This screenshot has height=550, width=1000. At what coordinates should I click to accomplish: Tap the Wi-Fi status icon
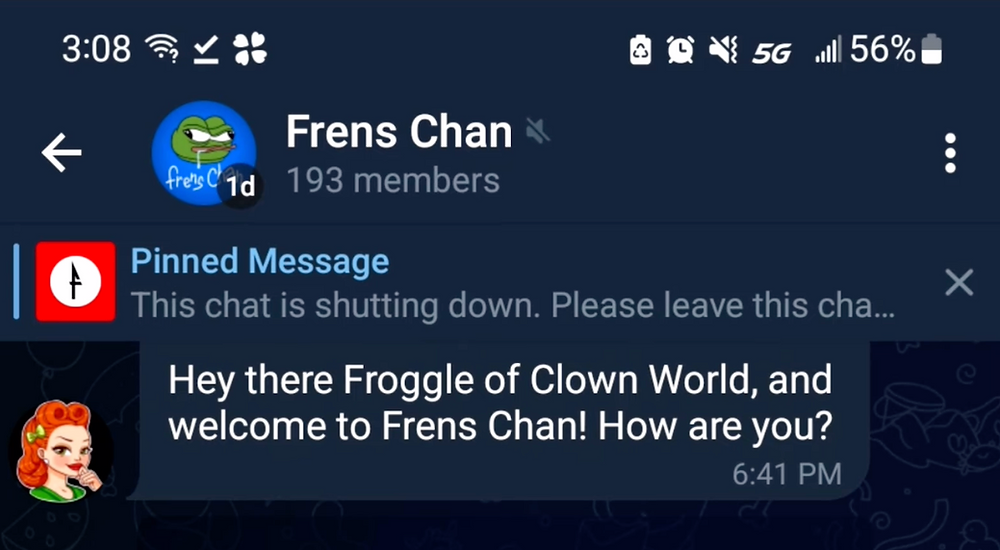[161, 49]
